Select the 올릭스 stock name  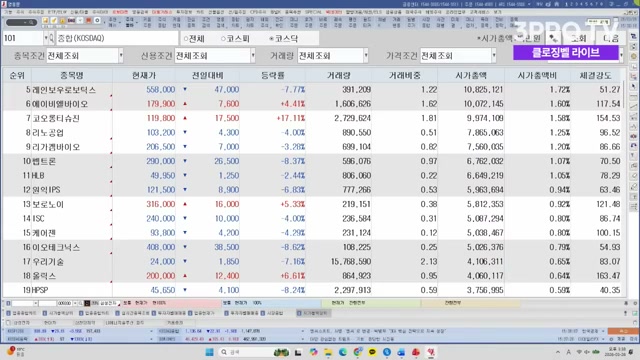click(44, 276)
